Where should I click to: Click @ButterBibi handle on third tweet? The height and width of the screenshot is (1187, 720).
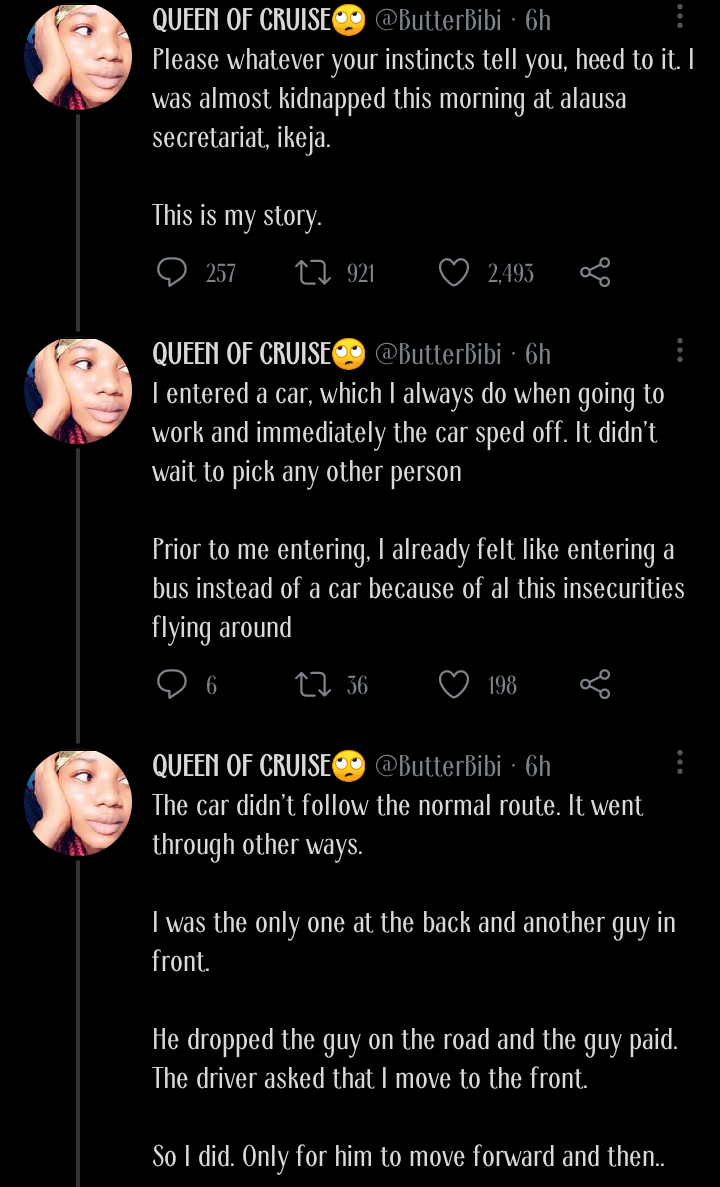tap(438, 766)
